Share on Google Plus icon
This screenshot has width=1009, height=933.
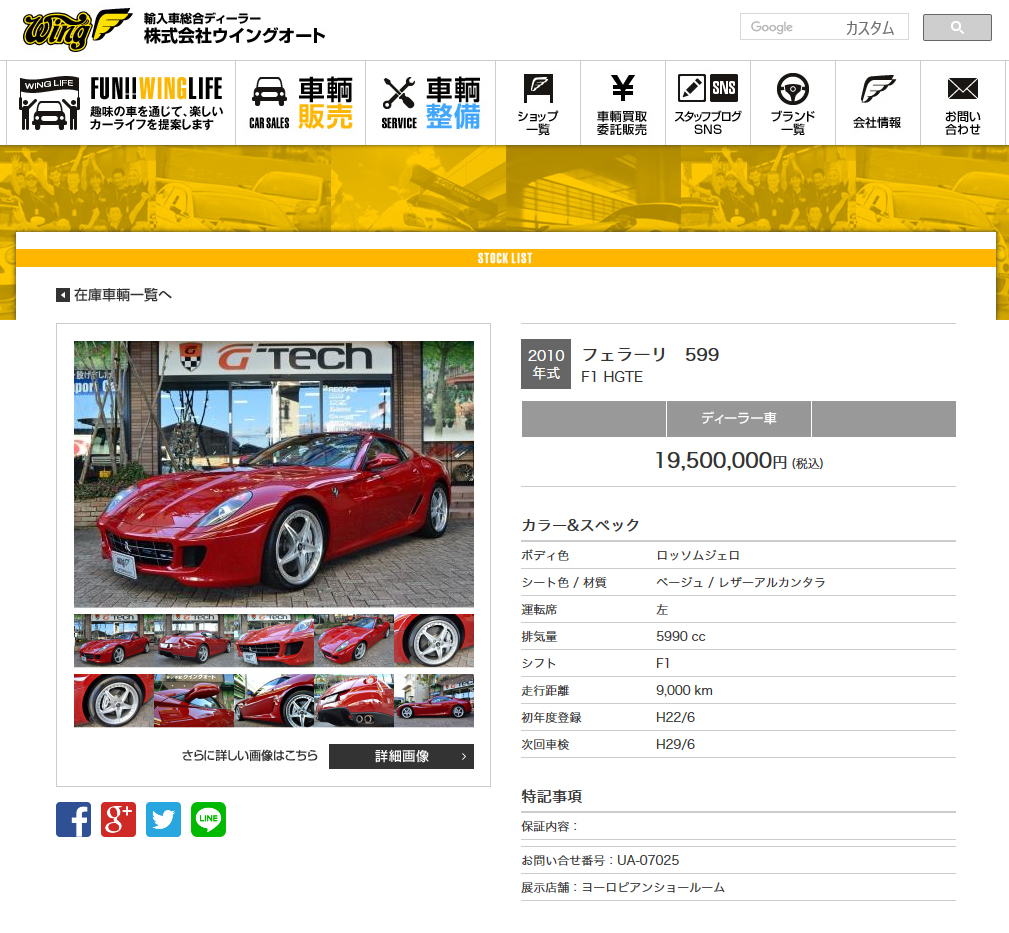tap(118, 819)
